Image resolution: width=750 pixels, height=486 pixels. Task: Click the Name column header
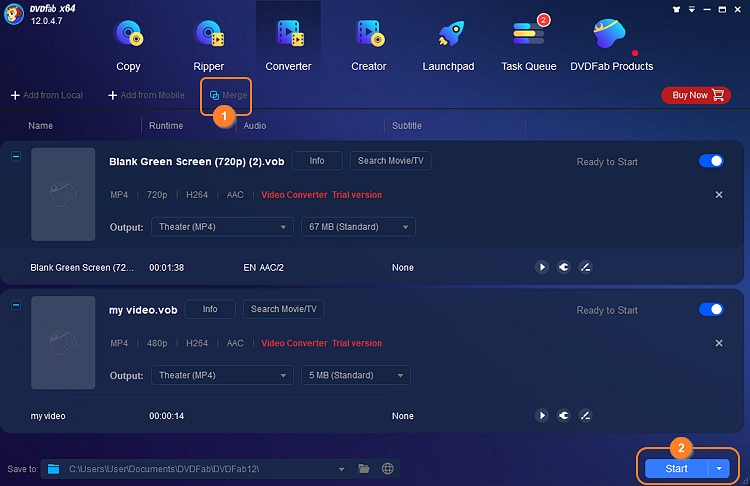[x=41, y=126]
